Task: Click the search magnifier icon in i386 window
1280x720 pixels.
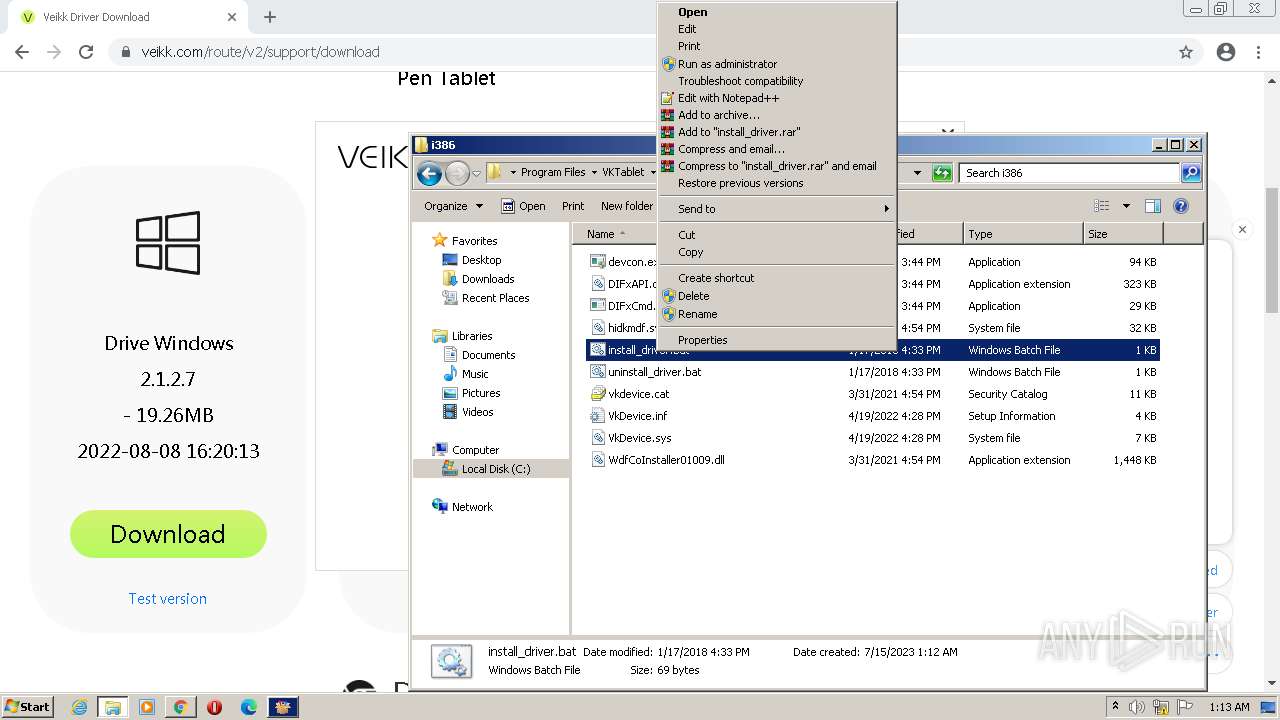Action: click(1190, 173)
